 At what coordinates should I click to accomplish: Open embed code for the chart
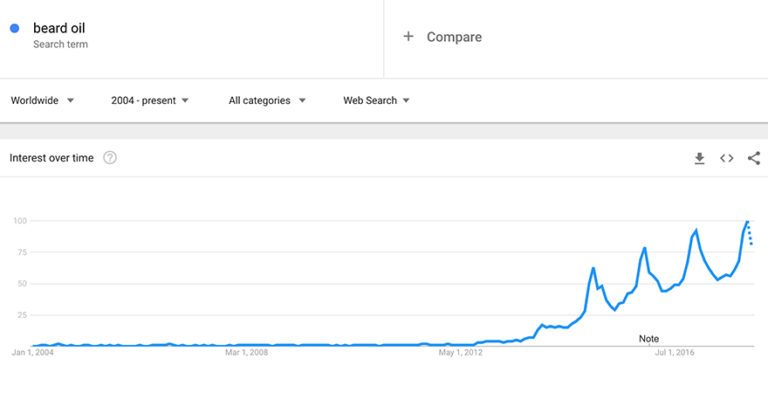(x=726, y=158)
